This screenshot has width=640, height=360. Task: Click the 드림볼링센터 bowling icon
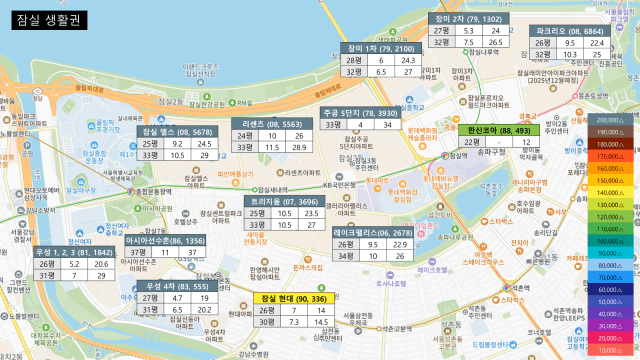(513, 344)
